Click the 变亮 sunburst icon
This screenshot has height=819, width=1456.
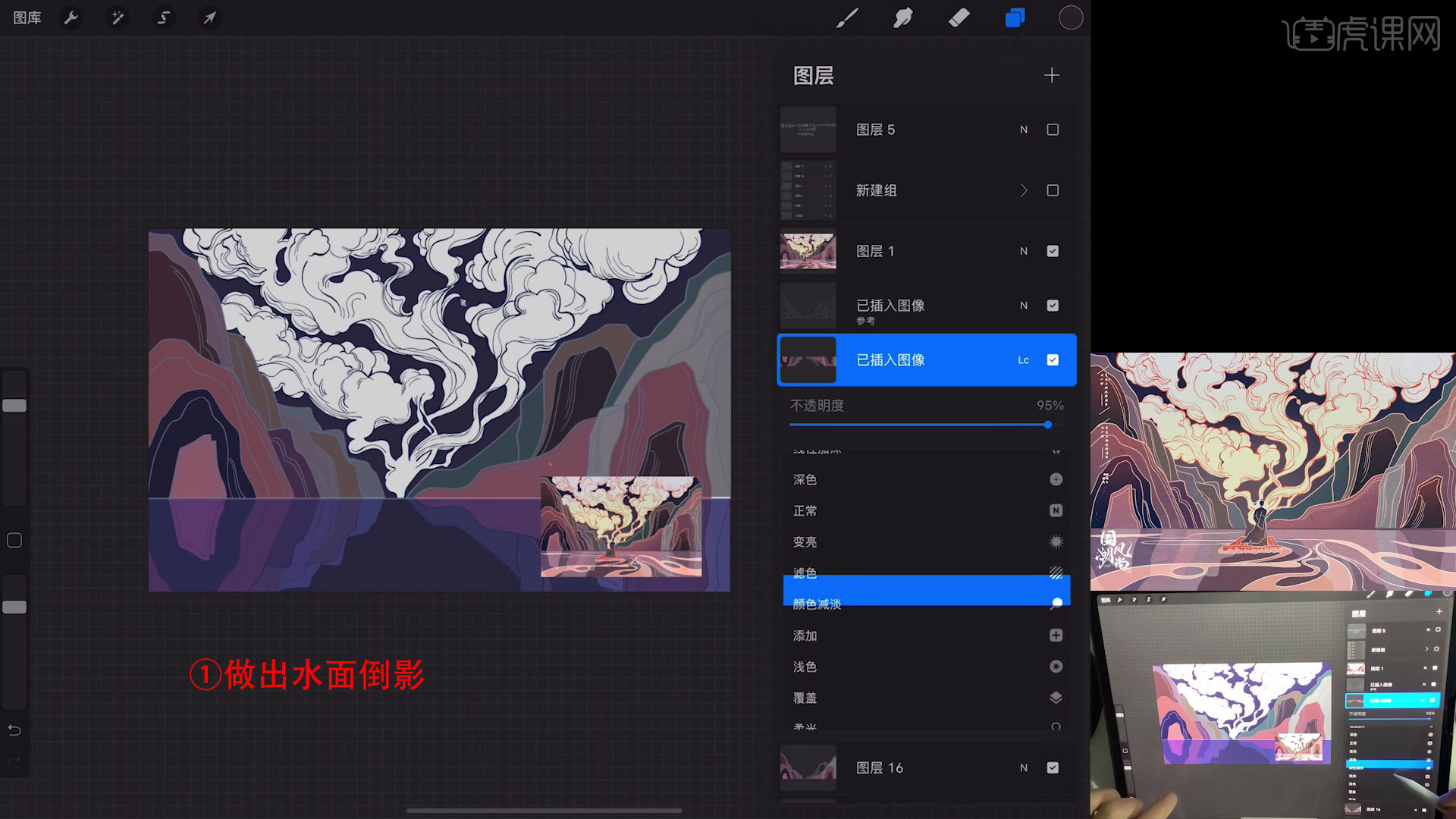tap(1056, 541)
